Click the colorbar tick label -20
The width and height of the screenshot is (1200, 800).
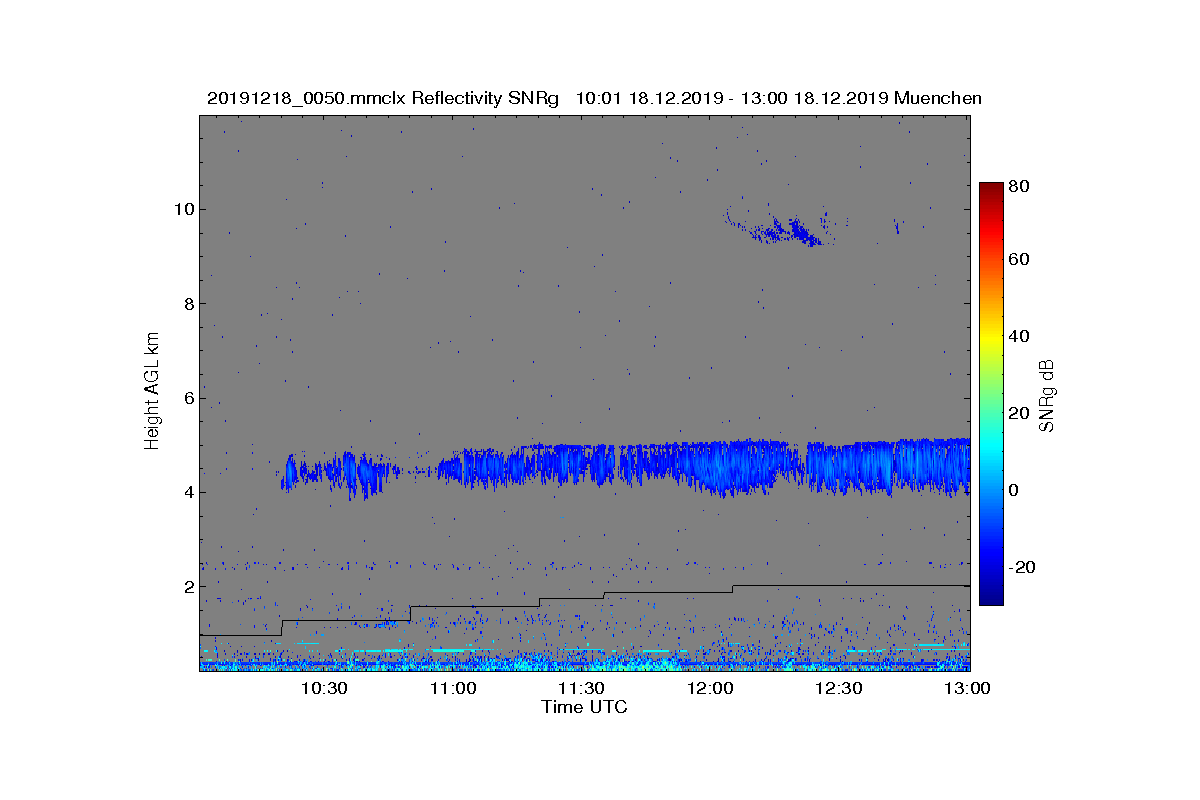click(1022, 567)
